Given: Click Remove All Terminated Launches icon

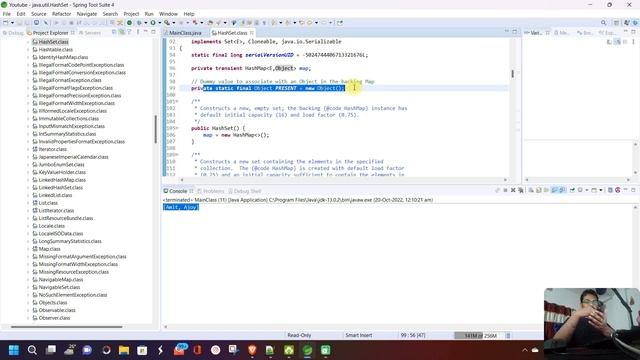Looking at the screenshot, I should pos(520,190).
